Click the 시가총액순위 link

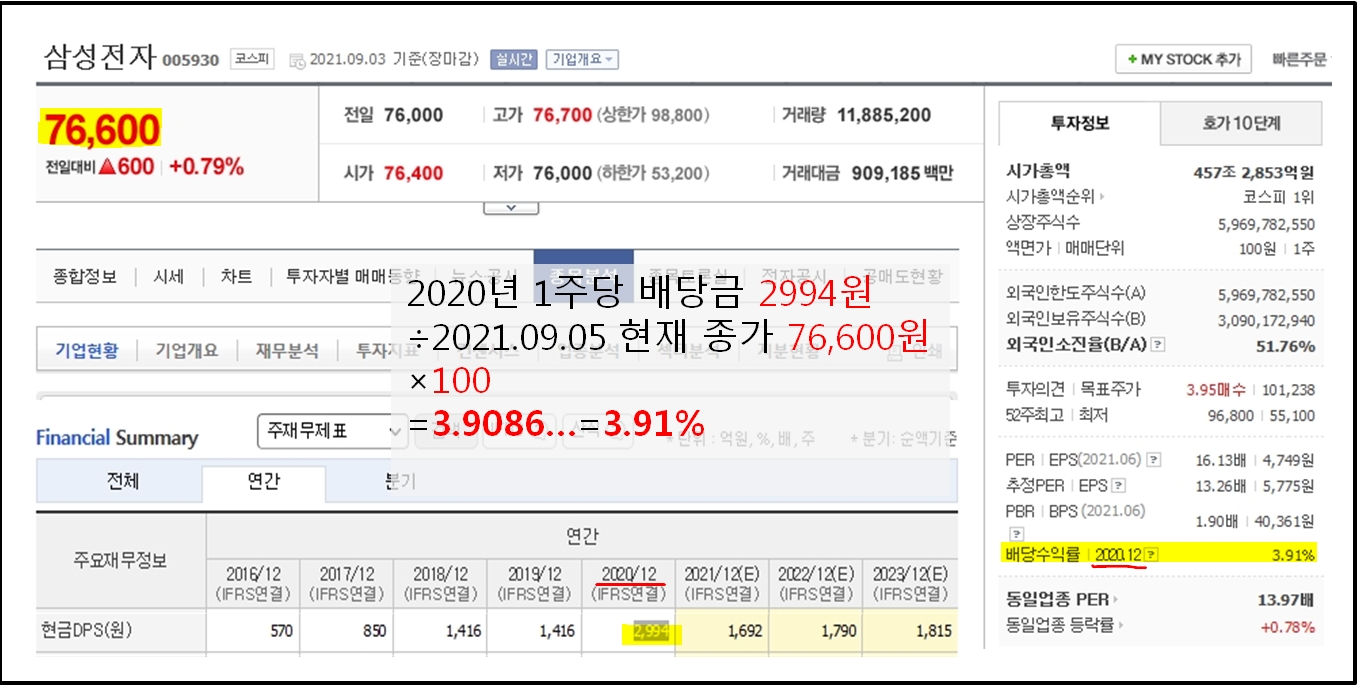click(x=1050, y=197)
